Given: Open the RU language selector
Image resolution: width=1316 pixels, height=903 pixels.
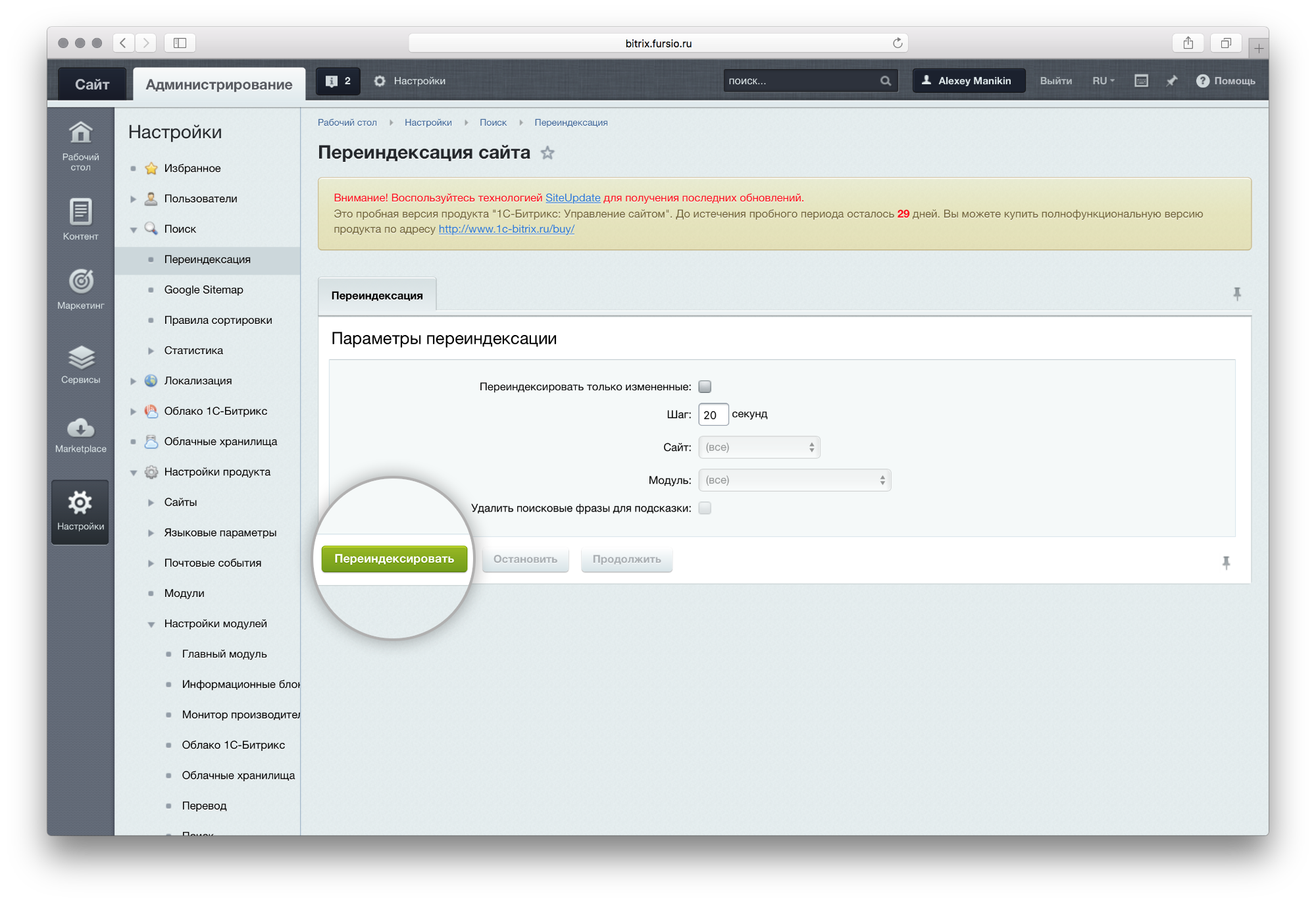Looking at the screenshot, I should [x=1103, y=81].
